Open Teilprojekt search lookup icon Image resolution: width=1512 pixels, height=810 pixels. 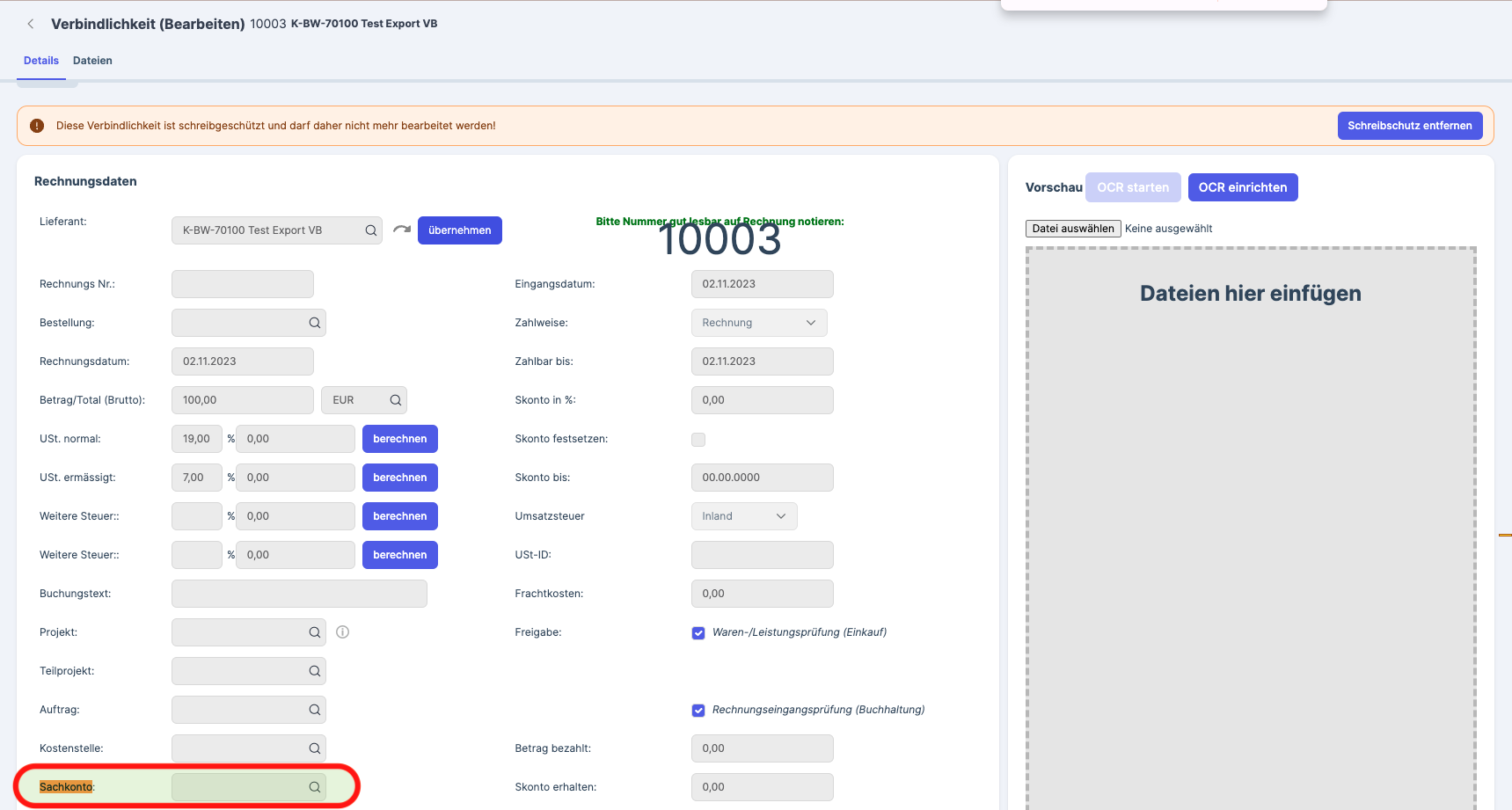point(314,671)
